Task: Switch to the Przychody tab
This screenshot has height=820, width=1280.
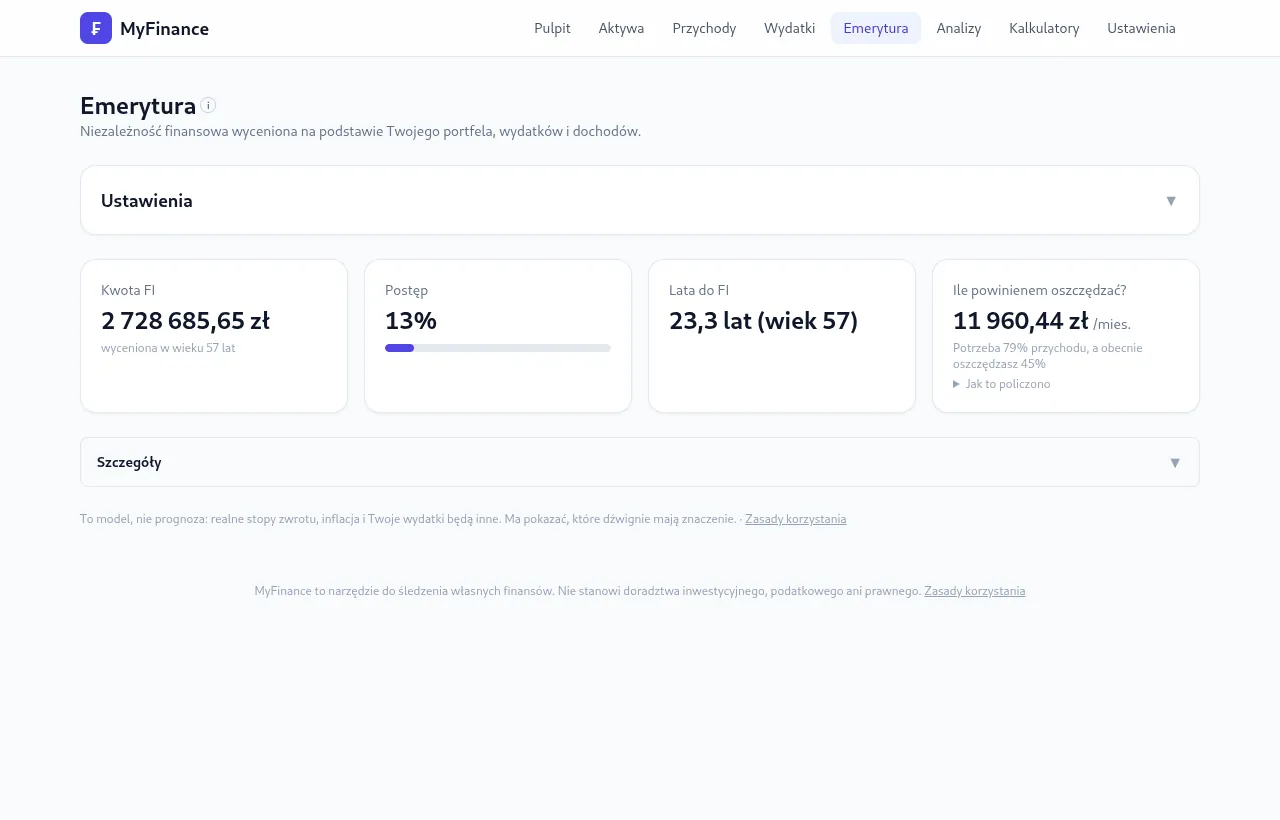Action: point(704,28)
